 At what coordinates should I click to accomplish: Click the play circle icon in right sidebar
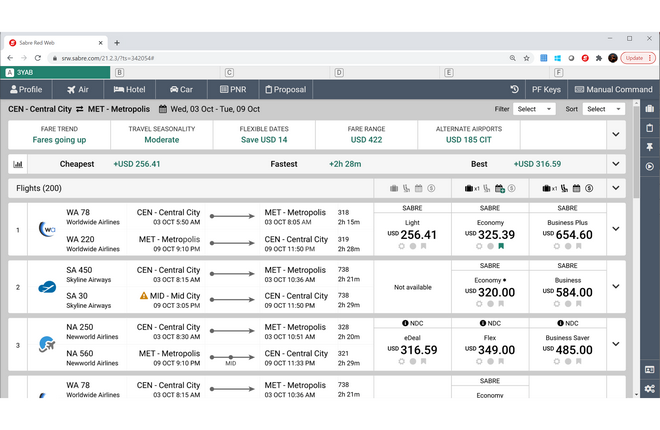pos(649,166)
